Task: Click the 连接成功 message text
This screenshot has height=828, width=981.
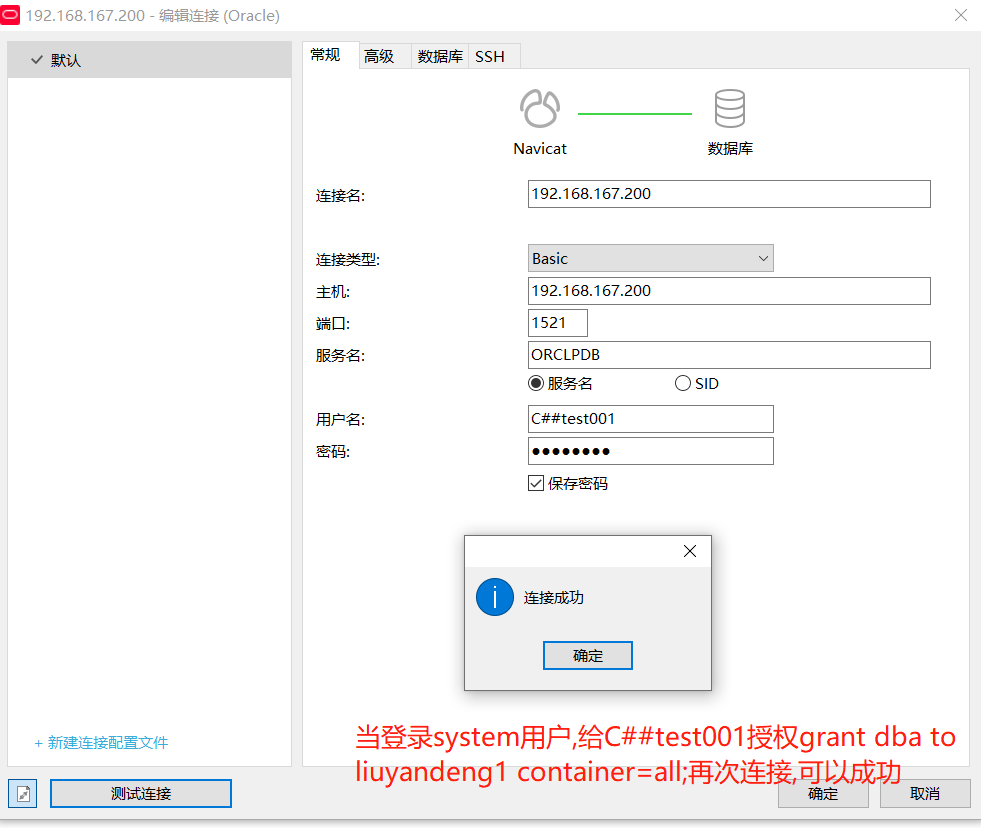Action: point(554,598)
